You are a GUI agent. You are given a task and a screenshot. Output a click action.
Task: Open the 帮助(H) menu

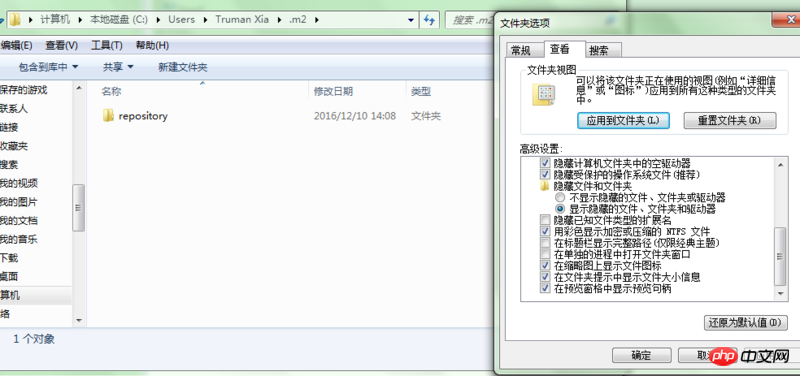pos(152,45)
